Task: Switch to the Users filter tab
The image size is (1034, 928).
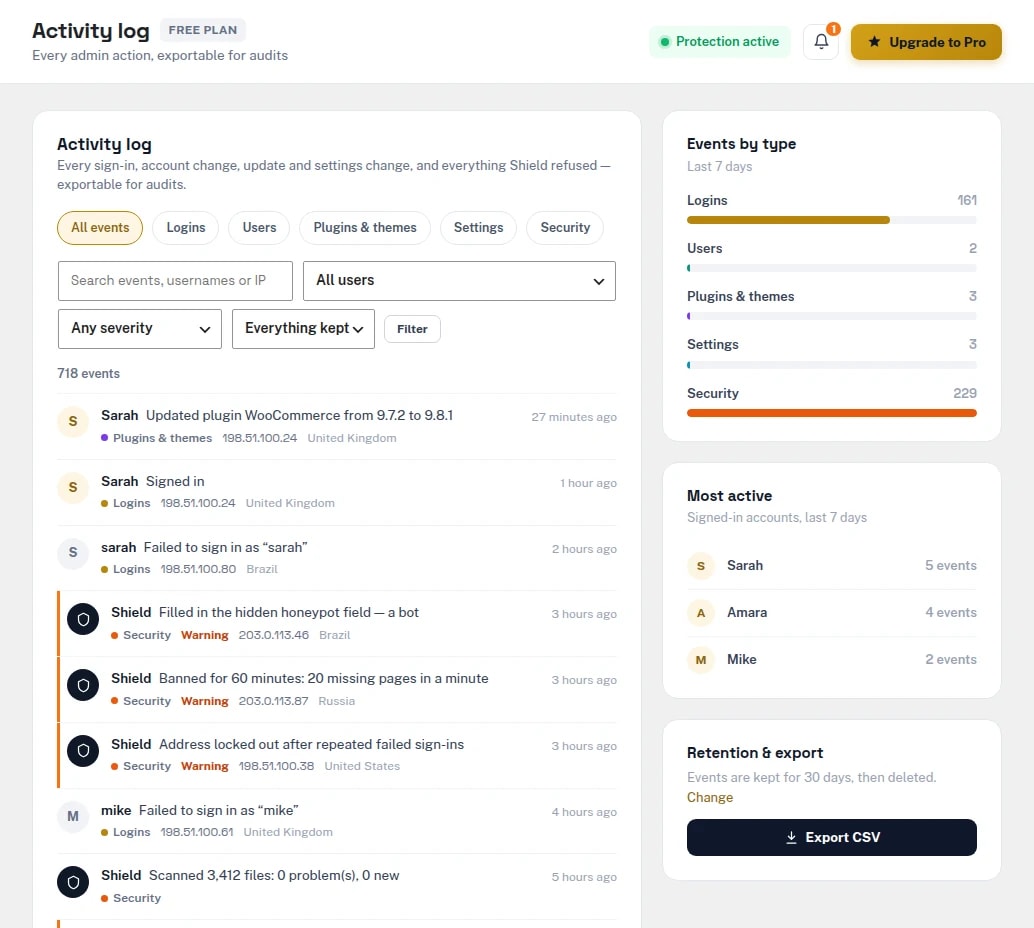Action: click(259, 228)
